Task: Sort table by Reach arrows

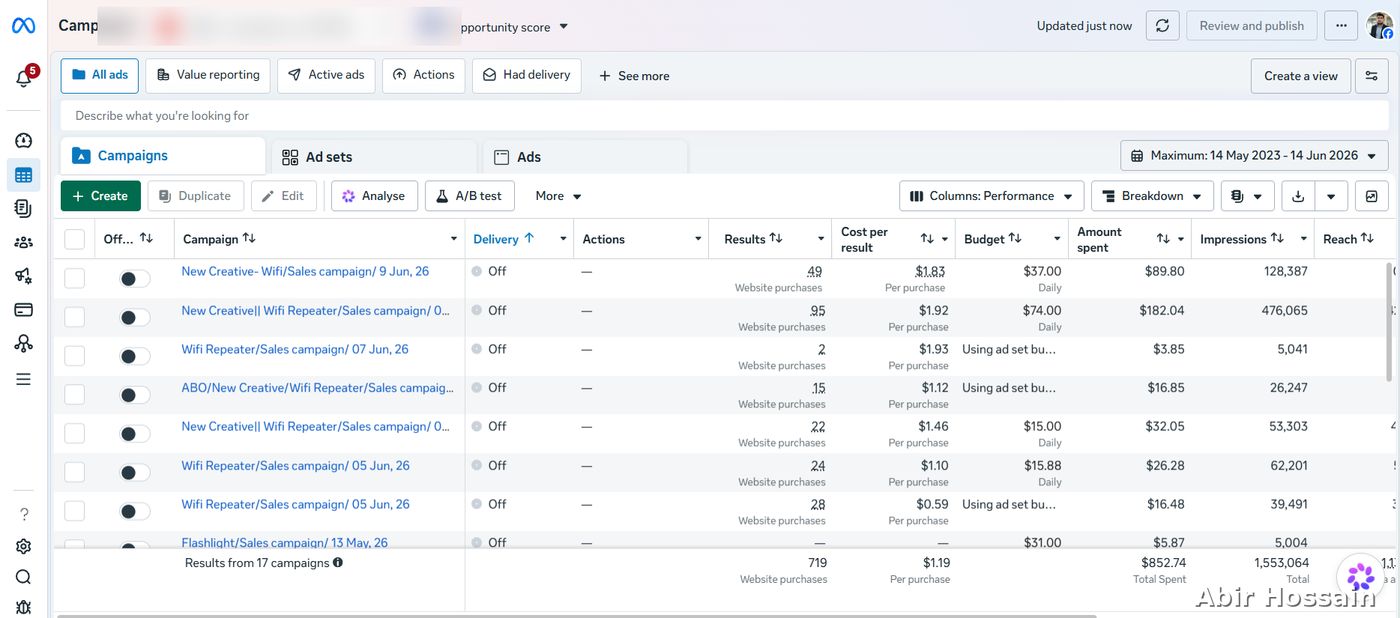Action: pyautogui.click(x=1367, y=238)
